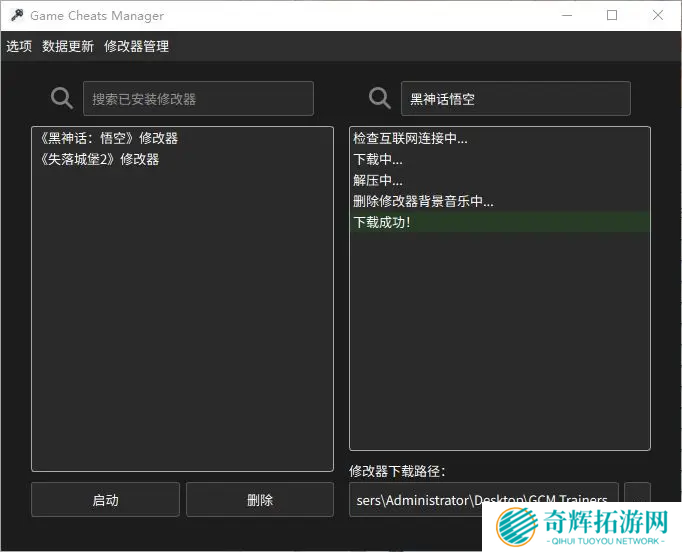
Task: Focus the 搜索已安装修改器 search field
Action: (x=198, y=98)
